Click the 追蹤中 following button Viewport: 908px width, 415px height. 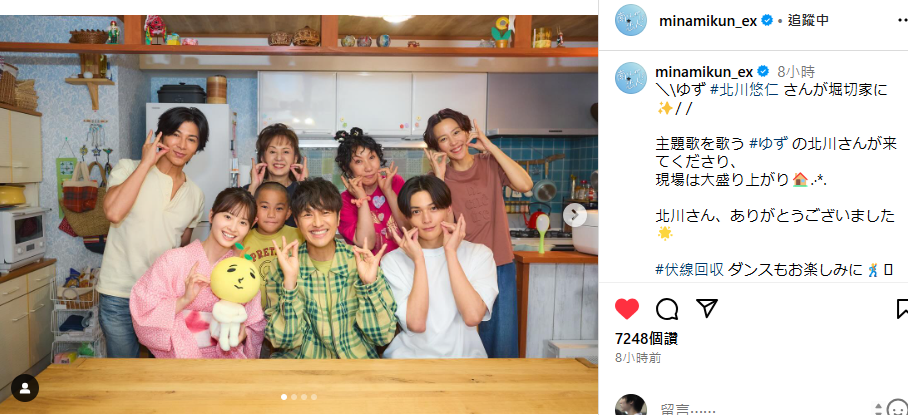coord(808,21)
